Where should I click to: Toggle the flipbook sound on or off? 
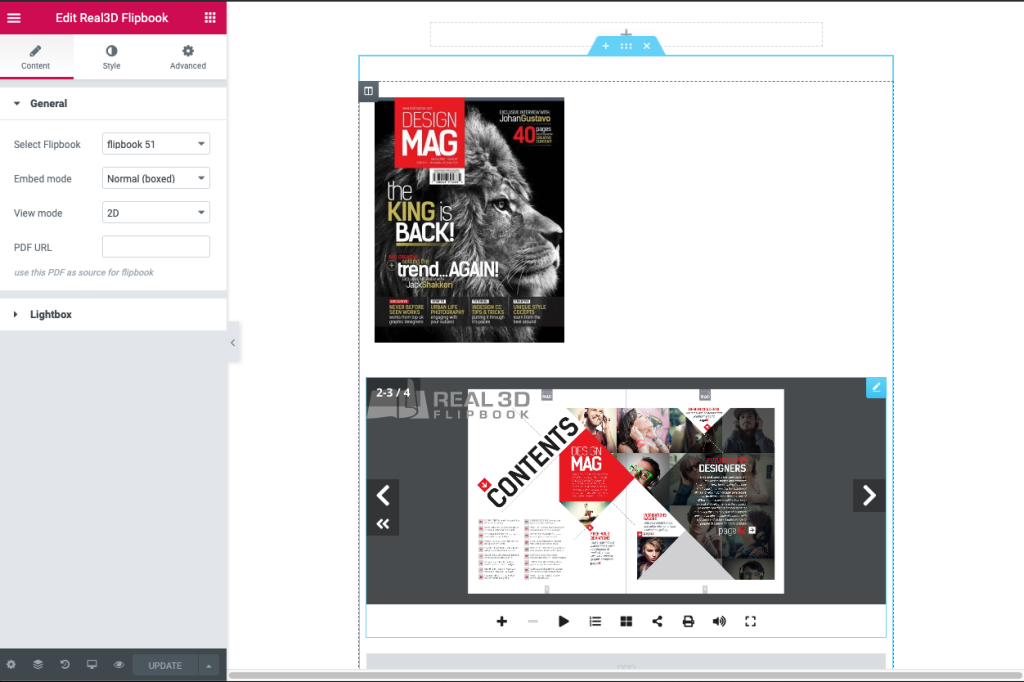(x=719, y=621)
